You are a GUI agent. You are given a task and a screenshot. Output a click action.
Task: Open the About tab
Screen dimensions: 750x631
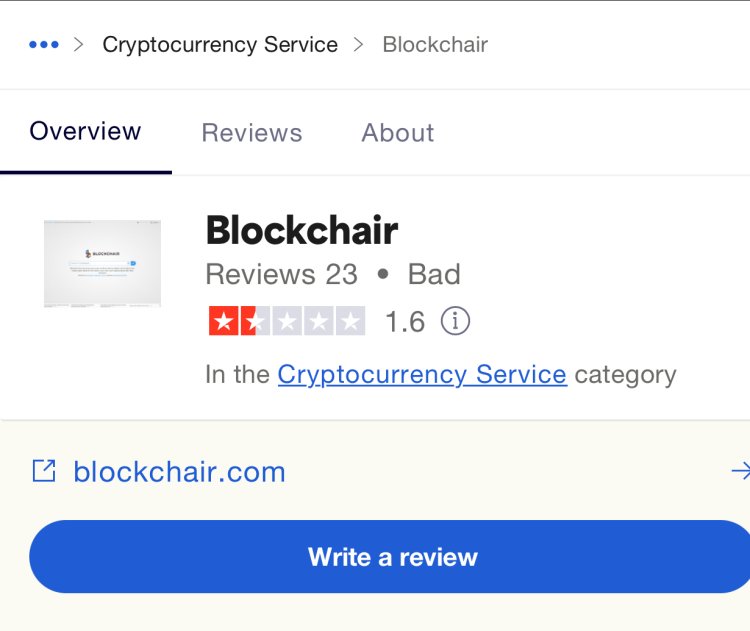pyautogui.click(x=397, y=133)
